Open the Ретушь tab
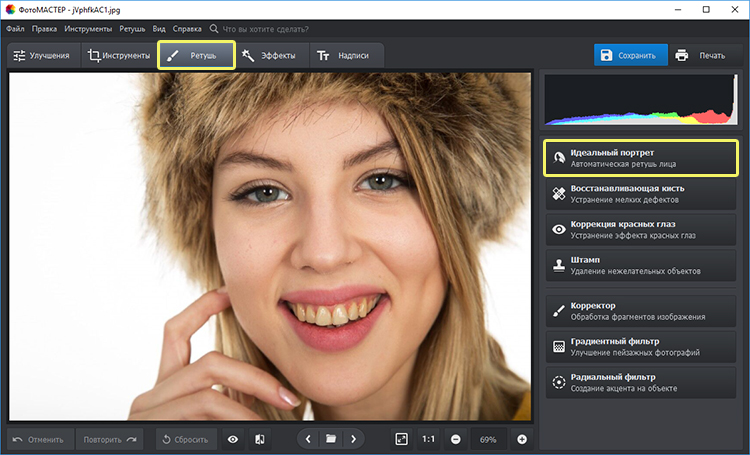This screenshot has width=750, height=455. point(196,56)
